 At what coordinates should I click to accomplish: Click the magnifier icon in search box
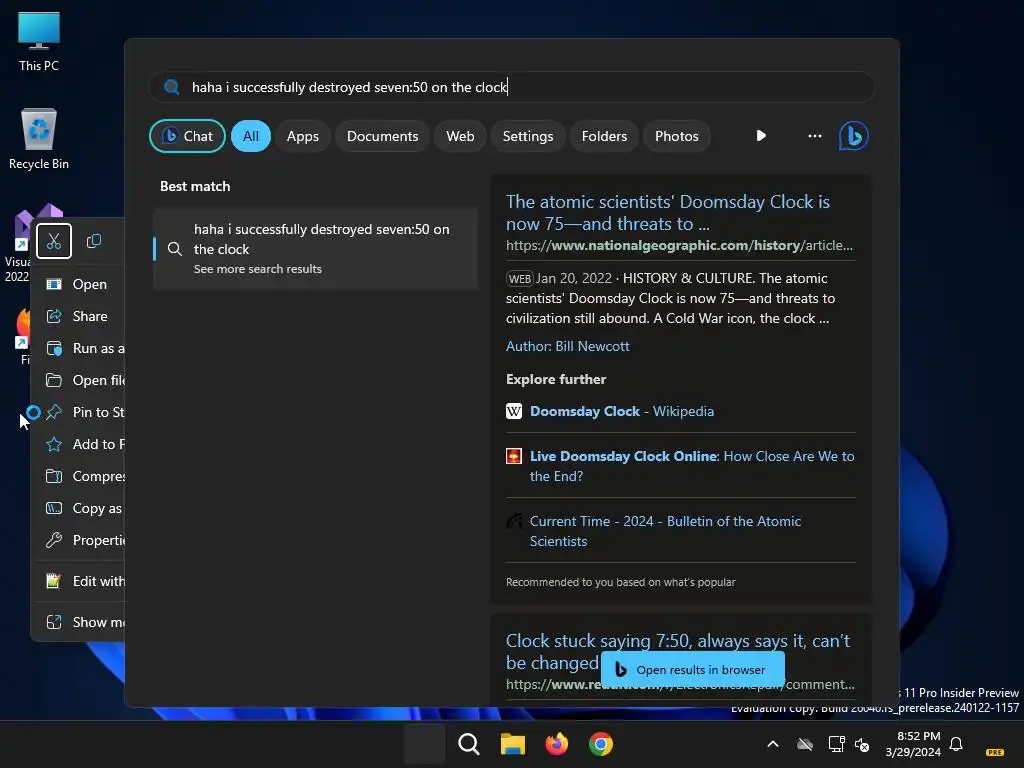click(172, 87)
